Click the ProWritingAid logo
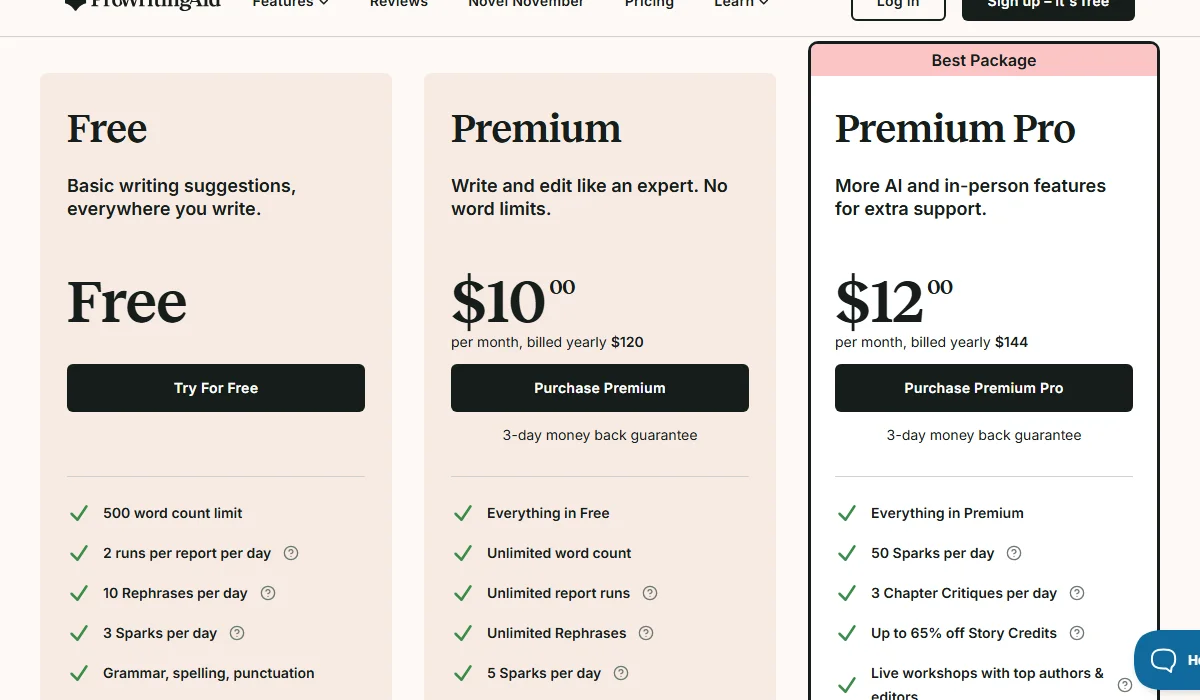 142,5
